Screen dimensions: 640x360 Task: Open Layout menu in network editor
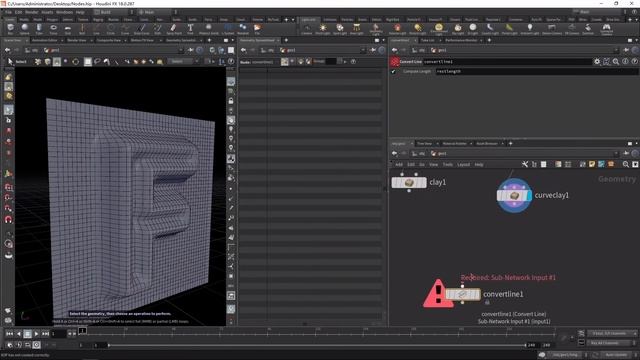click(463, 164)
